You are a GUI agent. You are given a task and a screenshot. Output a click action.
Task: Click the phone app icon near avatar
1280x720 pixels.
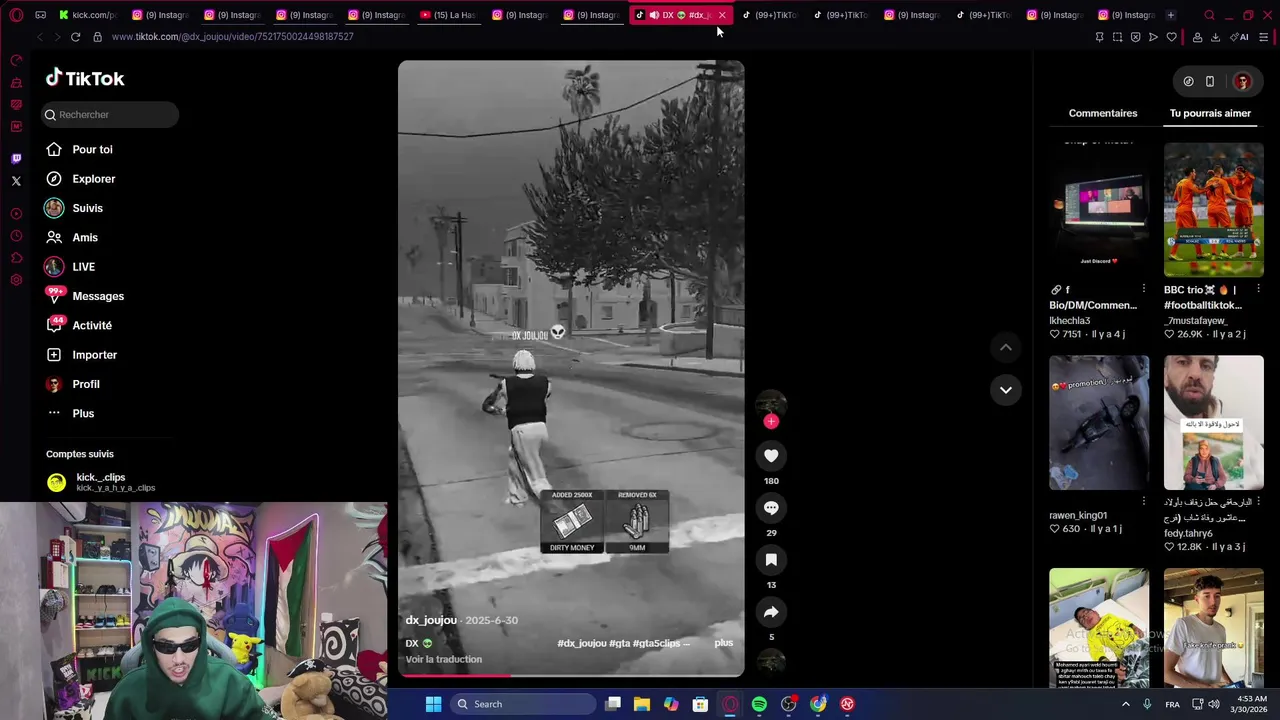[1210, 81]
